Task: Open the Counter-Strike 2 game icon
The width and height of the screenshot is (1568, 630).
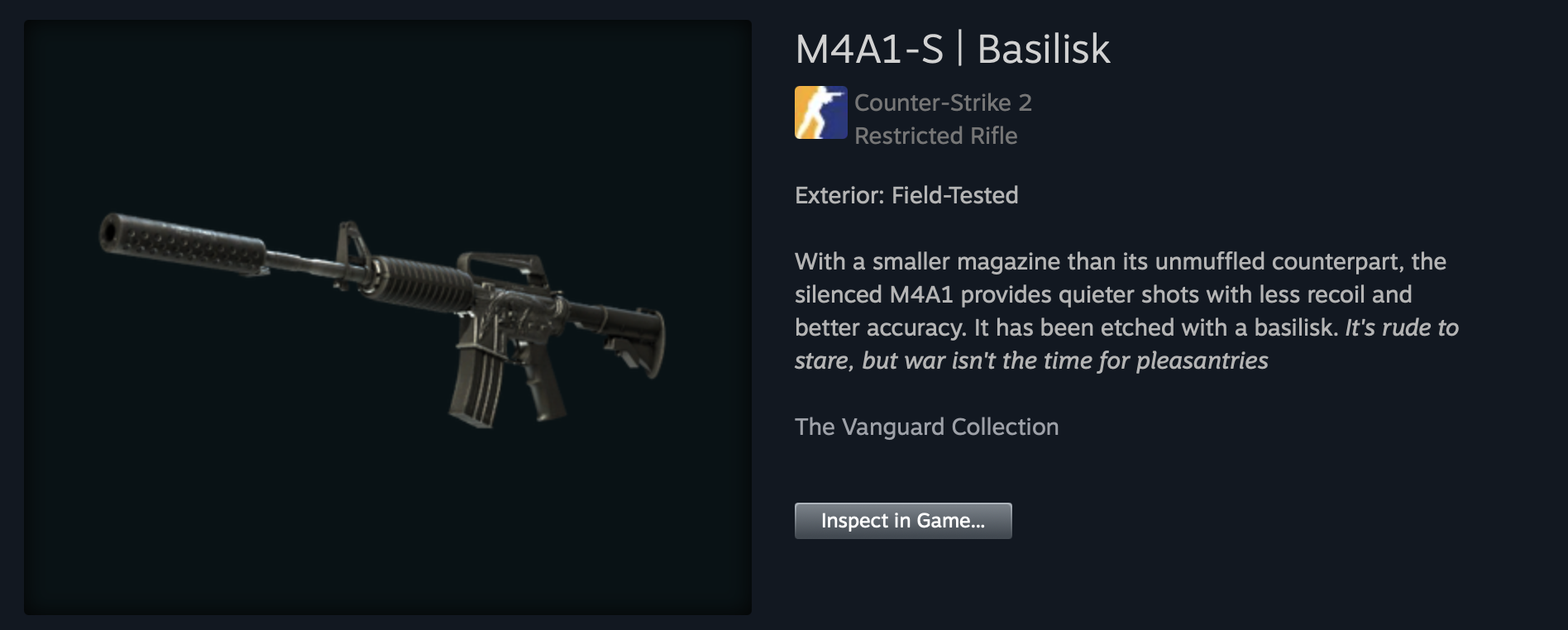Action: click(x=821, y=112)
